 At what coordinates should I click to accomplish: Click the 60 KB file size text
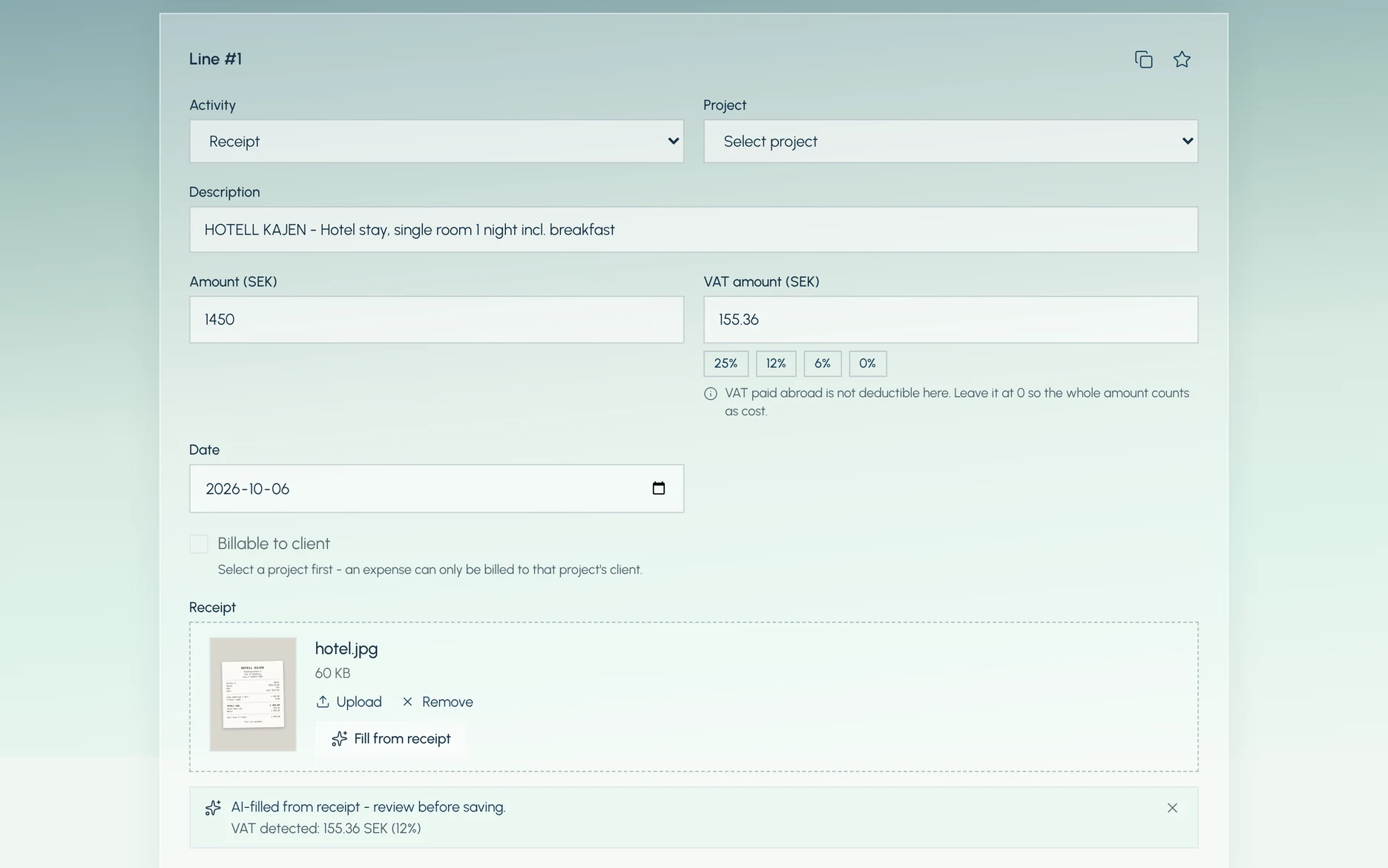tap(332, 674)
